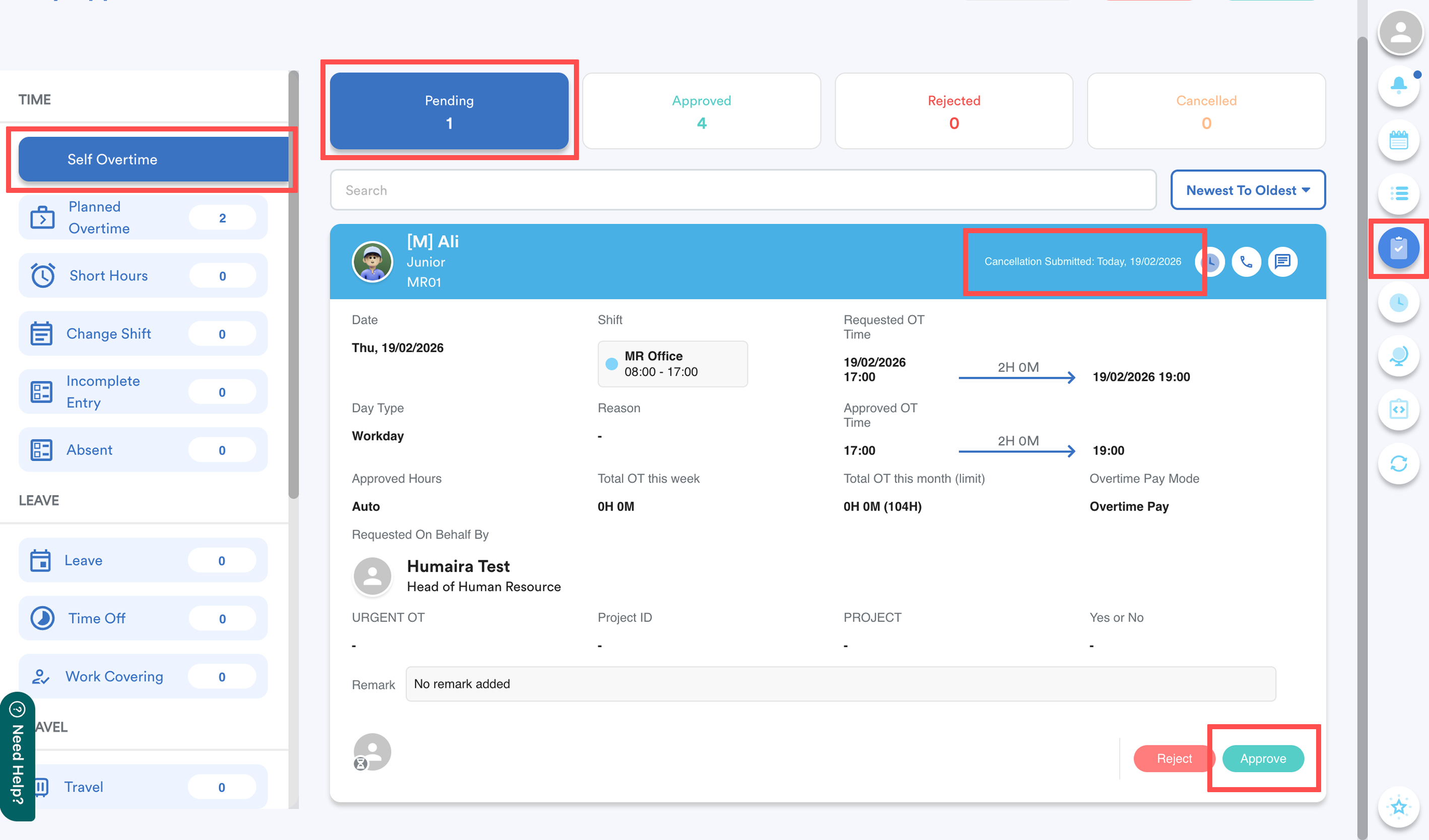Open the chat message icon for Ali

pos(1282,262)
